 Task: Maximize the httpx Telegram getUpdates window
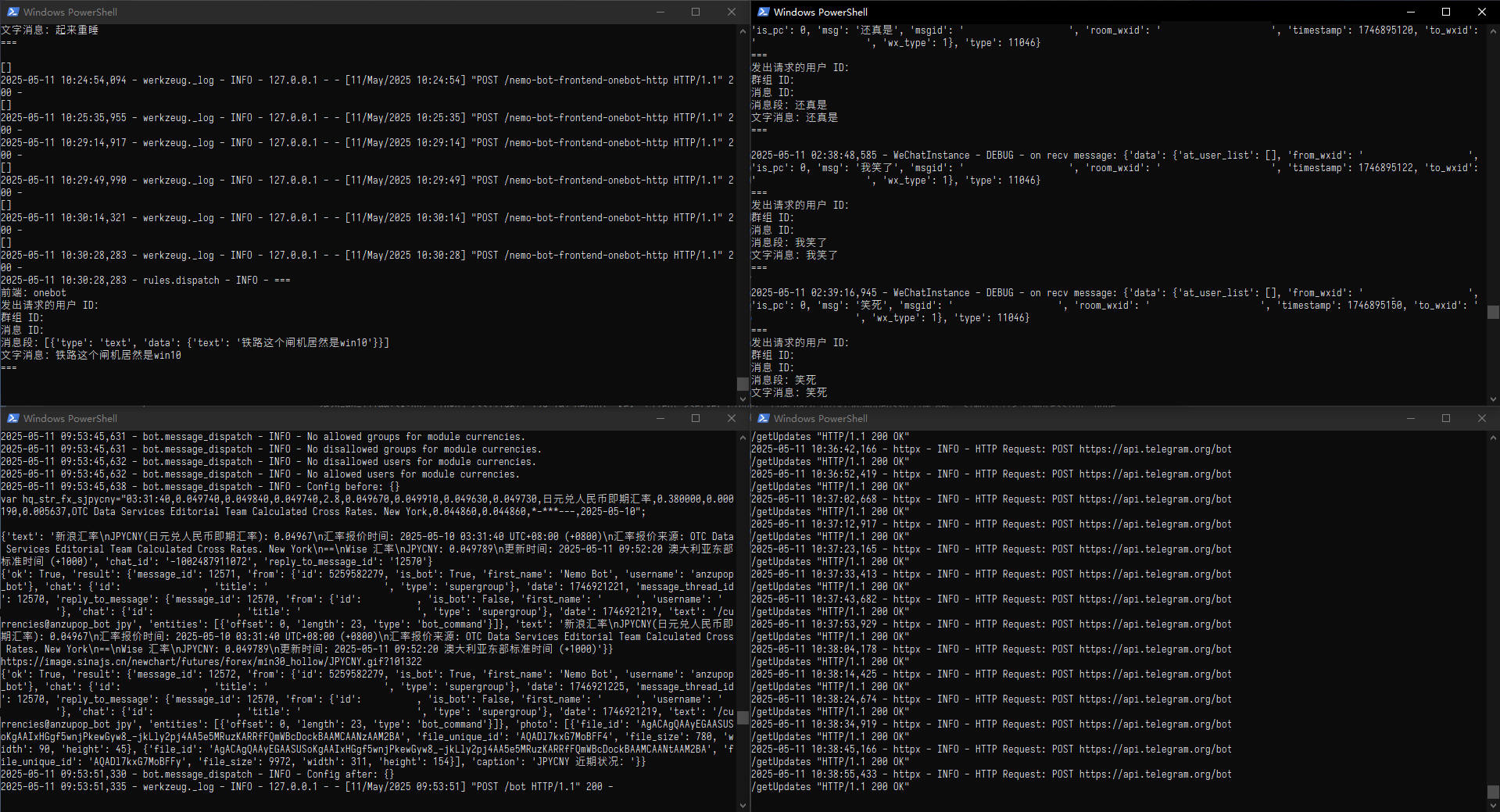1446,418
